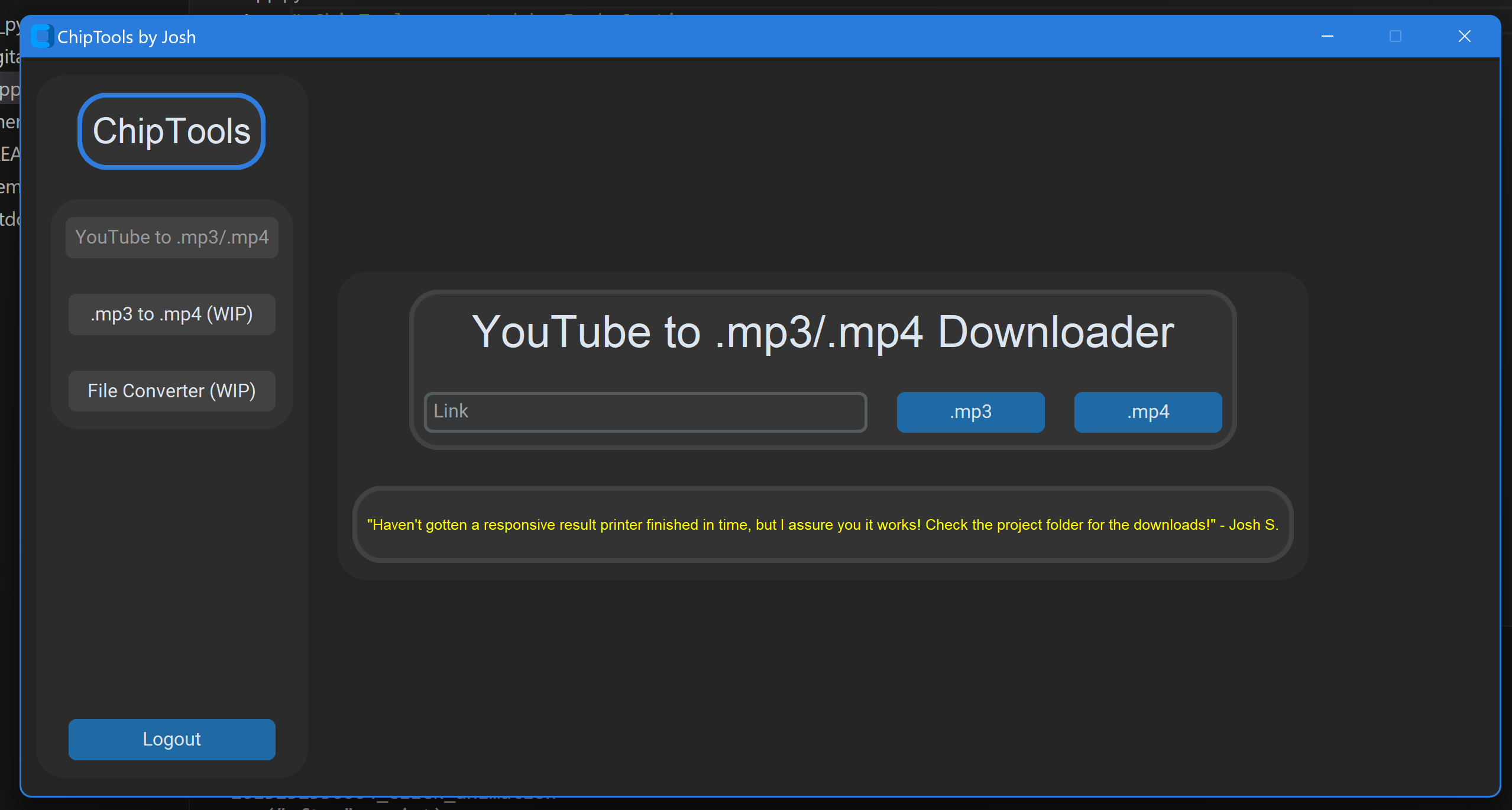Click the ChipTools app icon in title bar
The height and width of the screenshot is (810, 1512).
point(43,37)
